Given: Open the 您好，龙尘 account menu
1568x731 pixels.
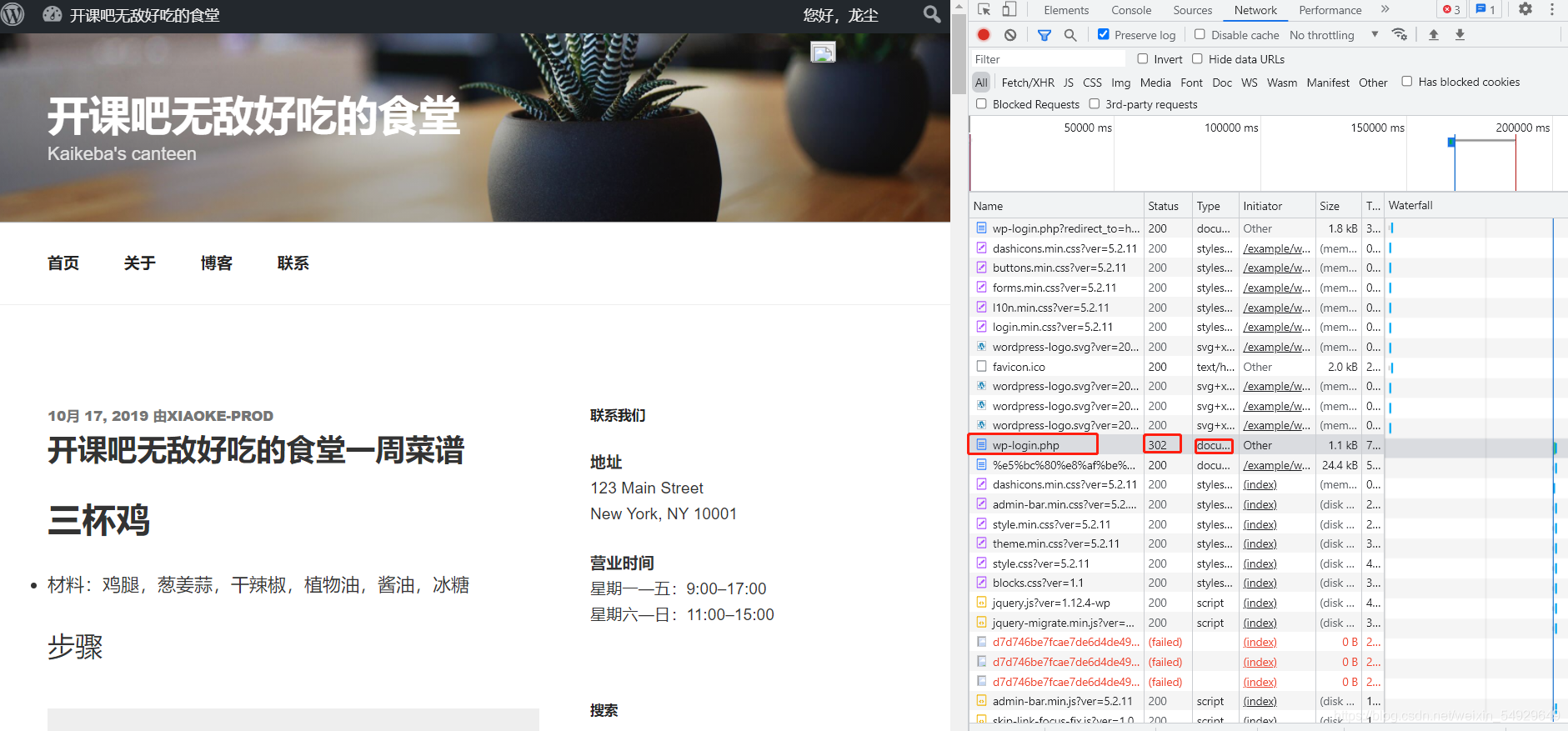Looking at the screenshot, I should (840, 15).
